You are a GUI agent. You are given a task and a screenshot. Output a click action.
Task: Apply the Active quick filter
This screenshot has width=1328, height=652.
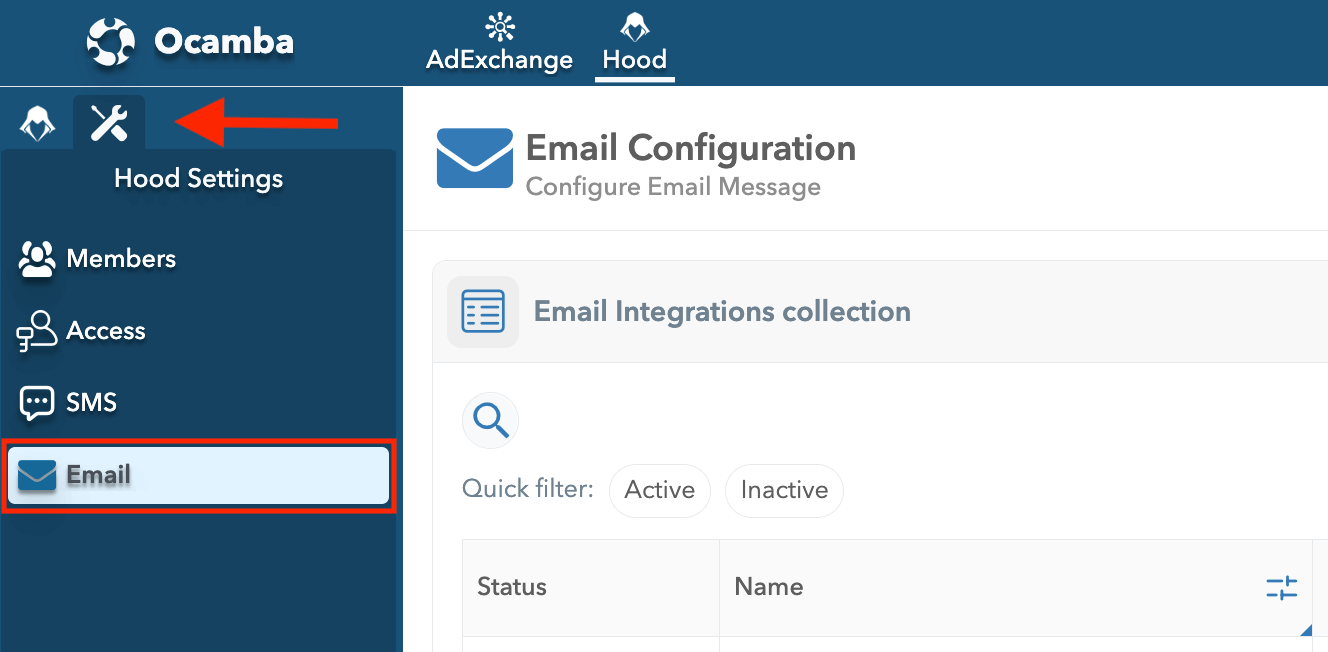659,490
